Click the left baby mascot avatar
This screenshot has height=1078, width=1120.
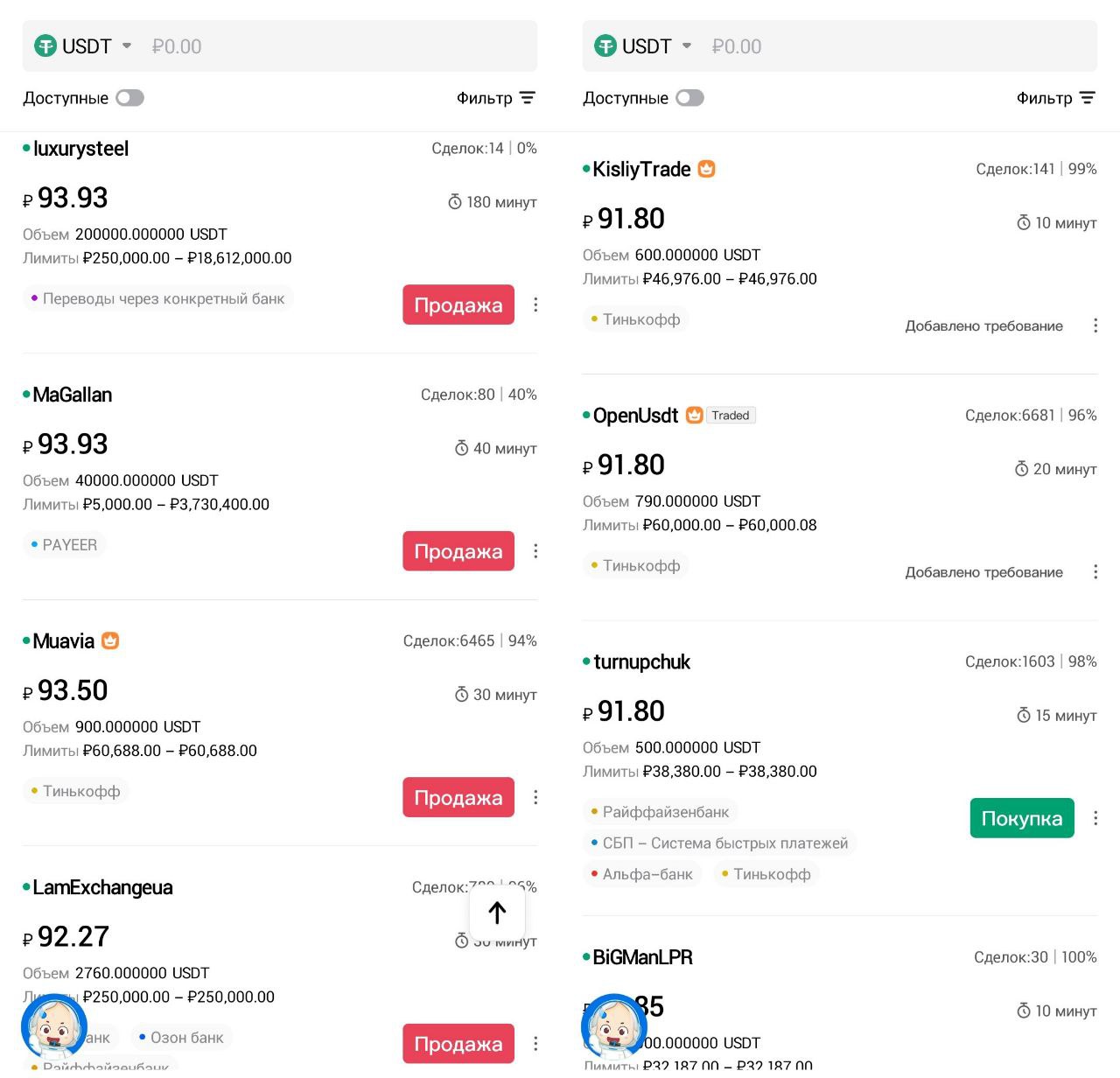pos(54,1026)
